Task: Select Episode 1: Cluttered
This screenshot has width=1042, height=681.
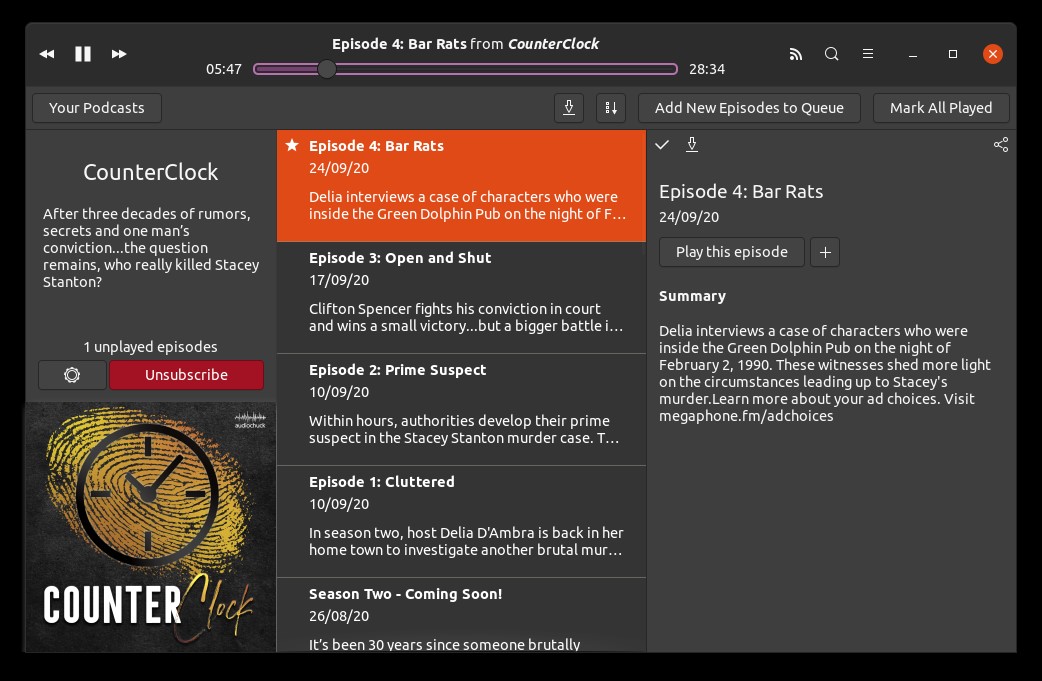Action: pyautogui.click(x=461, y=522)
